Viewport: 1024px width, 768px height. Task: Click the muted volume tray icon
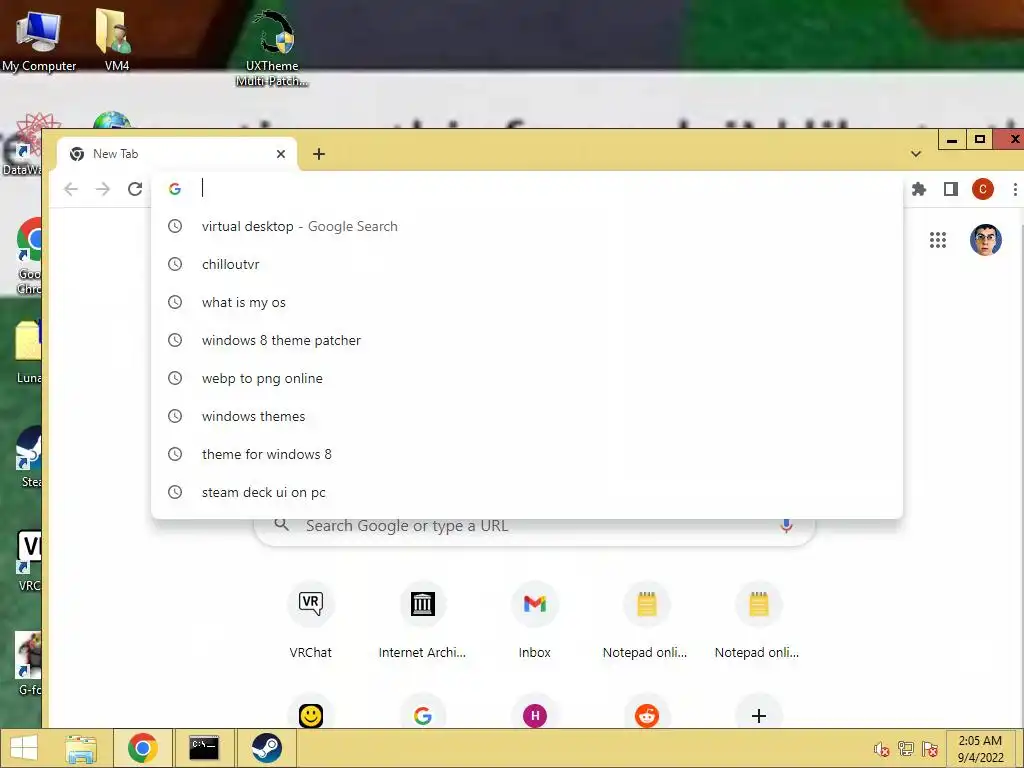[x=882, y=749]
